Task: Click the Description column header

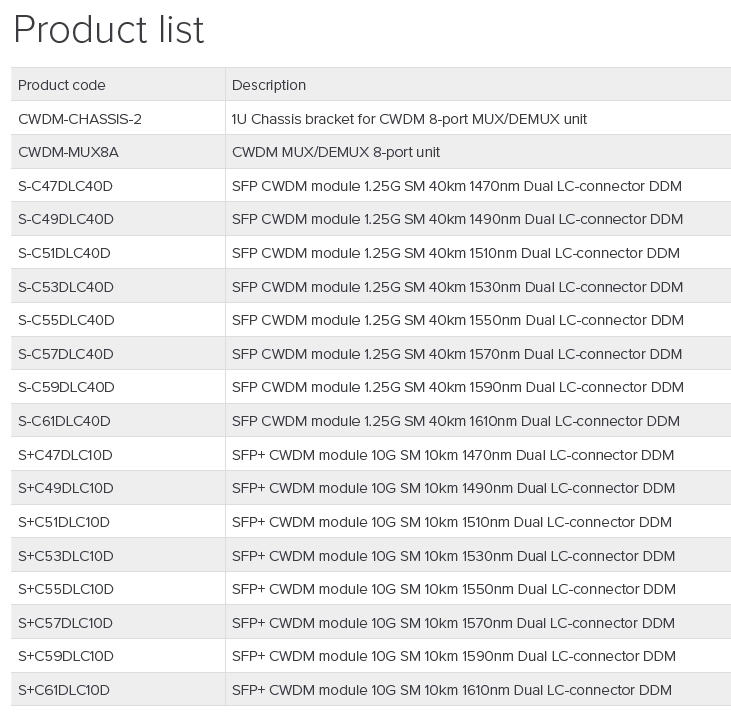Action: click(269, 85)
